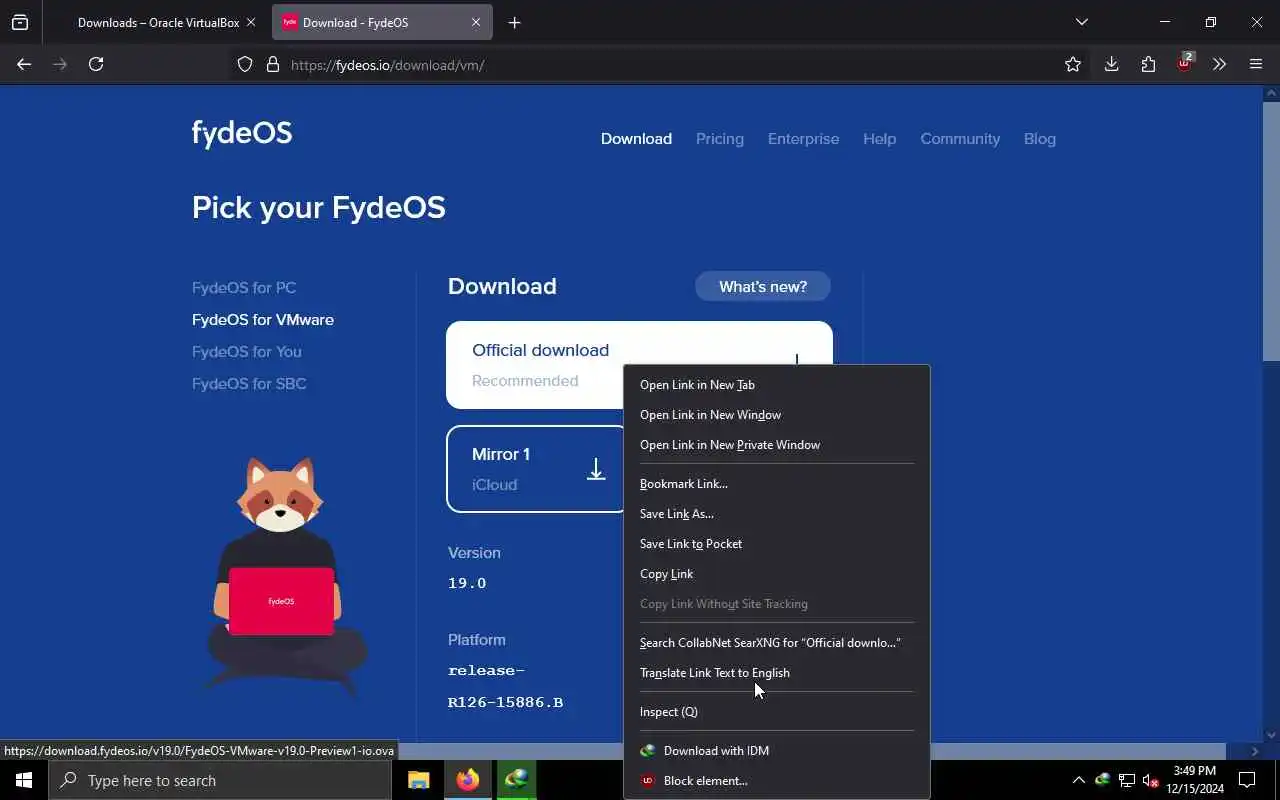Open the notification center icon
Viewport: 1280px width, 800px height.
point(1247,780)
